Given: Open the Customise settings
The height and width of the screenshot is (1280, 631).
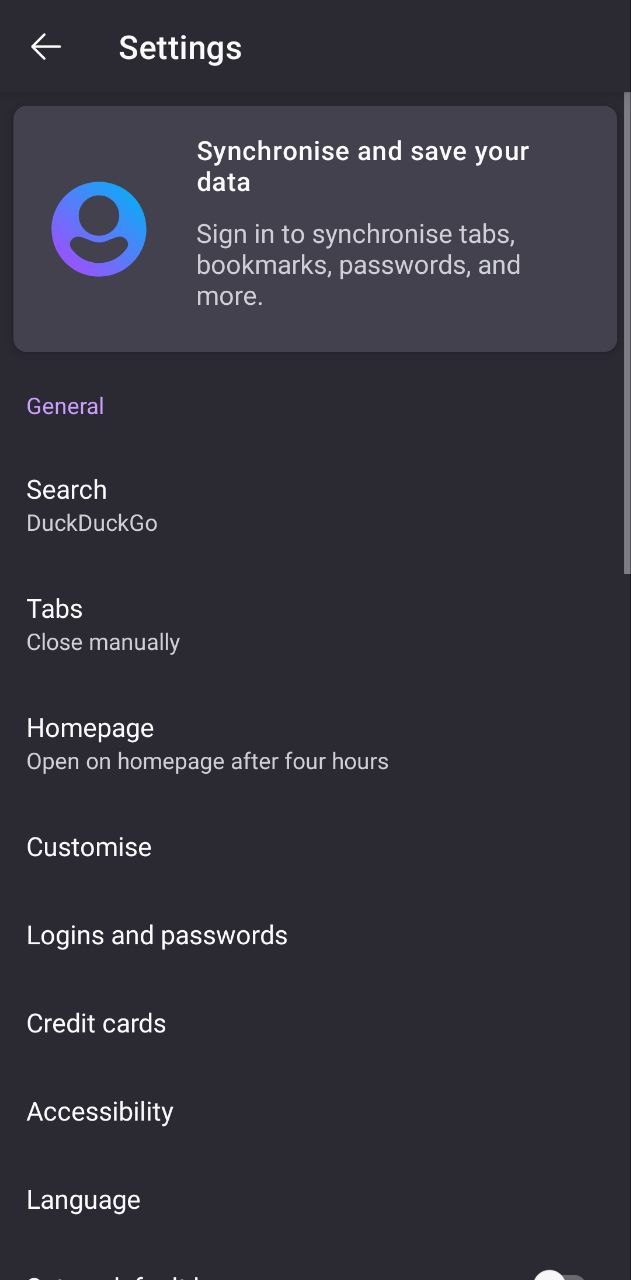Looking at the screenshot, I should coord(315,847).
